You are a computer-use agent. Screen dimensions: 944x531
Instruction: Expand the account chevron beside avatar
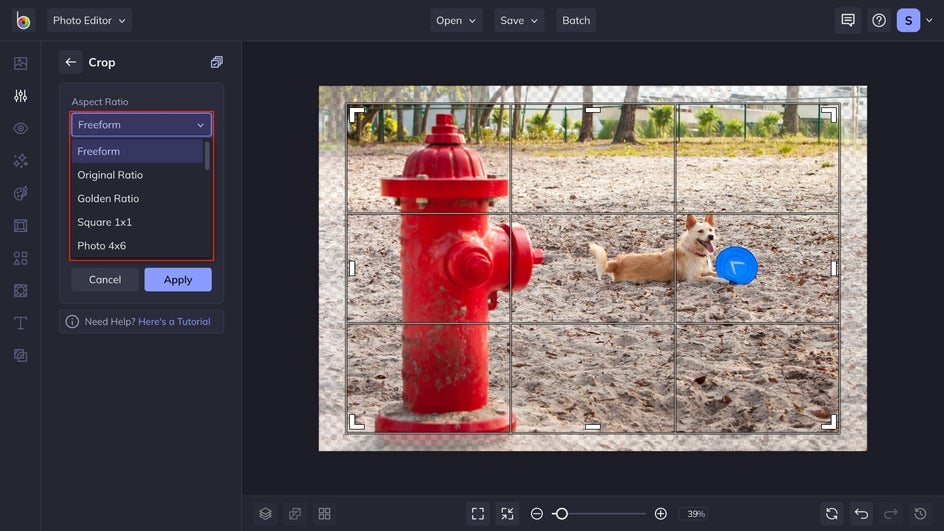pyautogui.click(x=930, y=20)
